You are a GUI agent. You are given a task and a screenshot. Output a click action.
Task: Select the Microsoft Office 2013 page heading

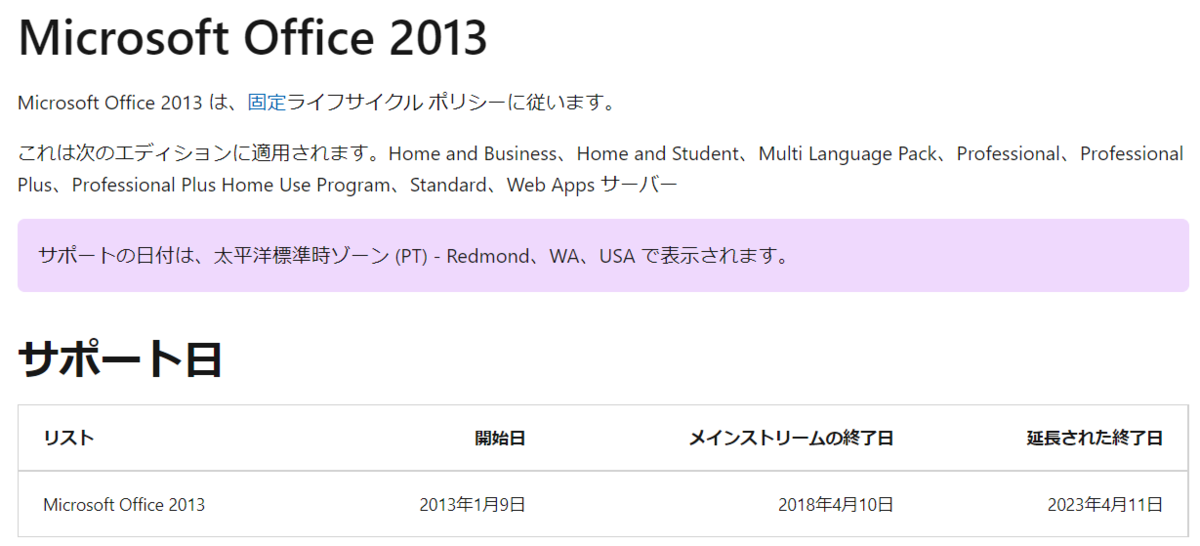253,37
